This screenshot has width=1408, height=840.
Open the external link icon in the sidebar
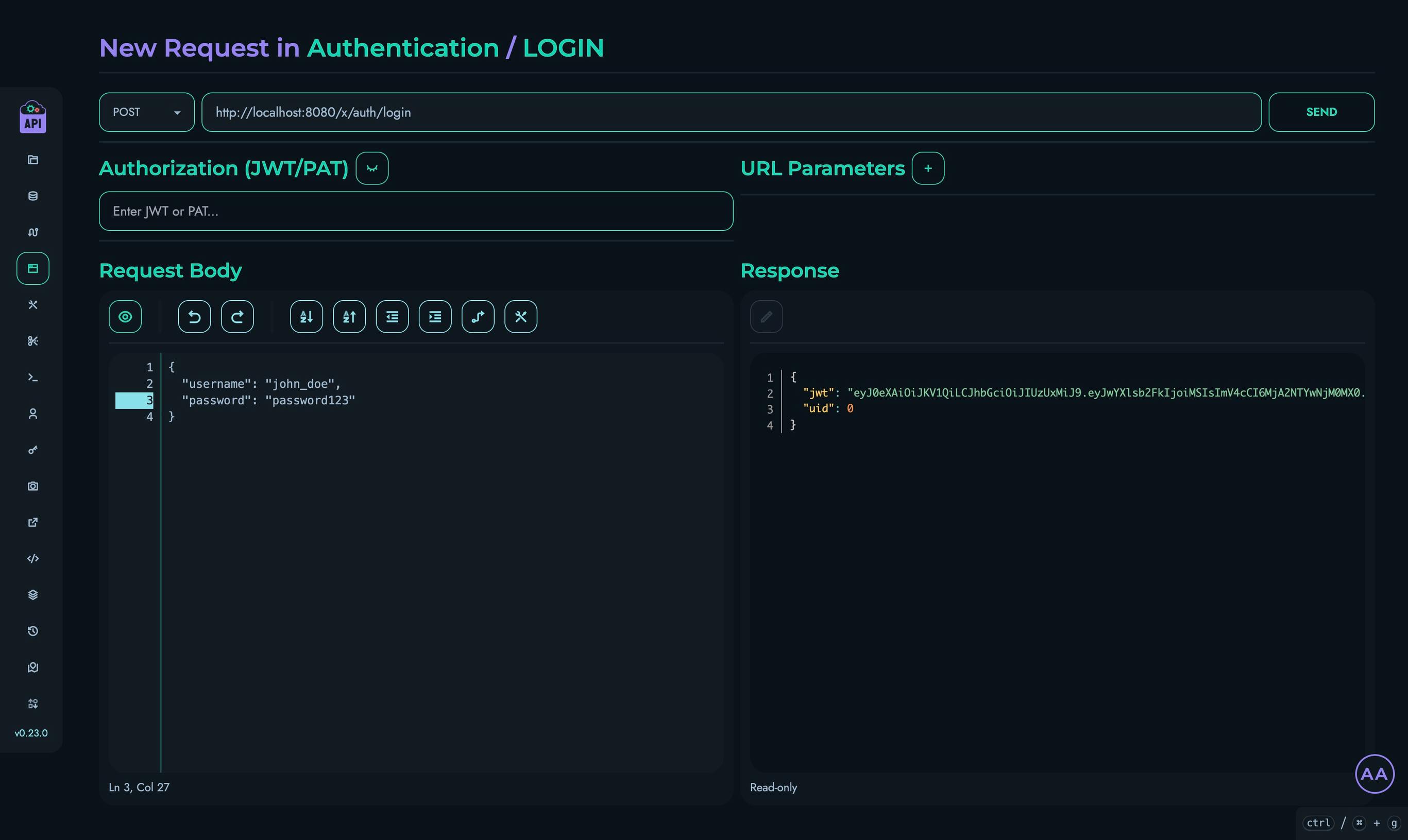(x=33, y=522)
